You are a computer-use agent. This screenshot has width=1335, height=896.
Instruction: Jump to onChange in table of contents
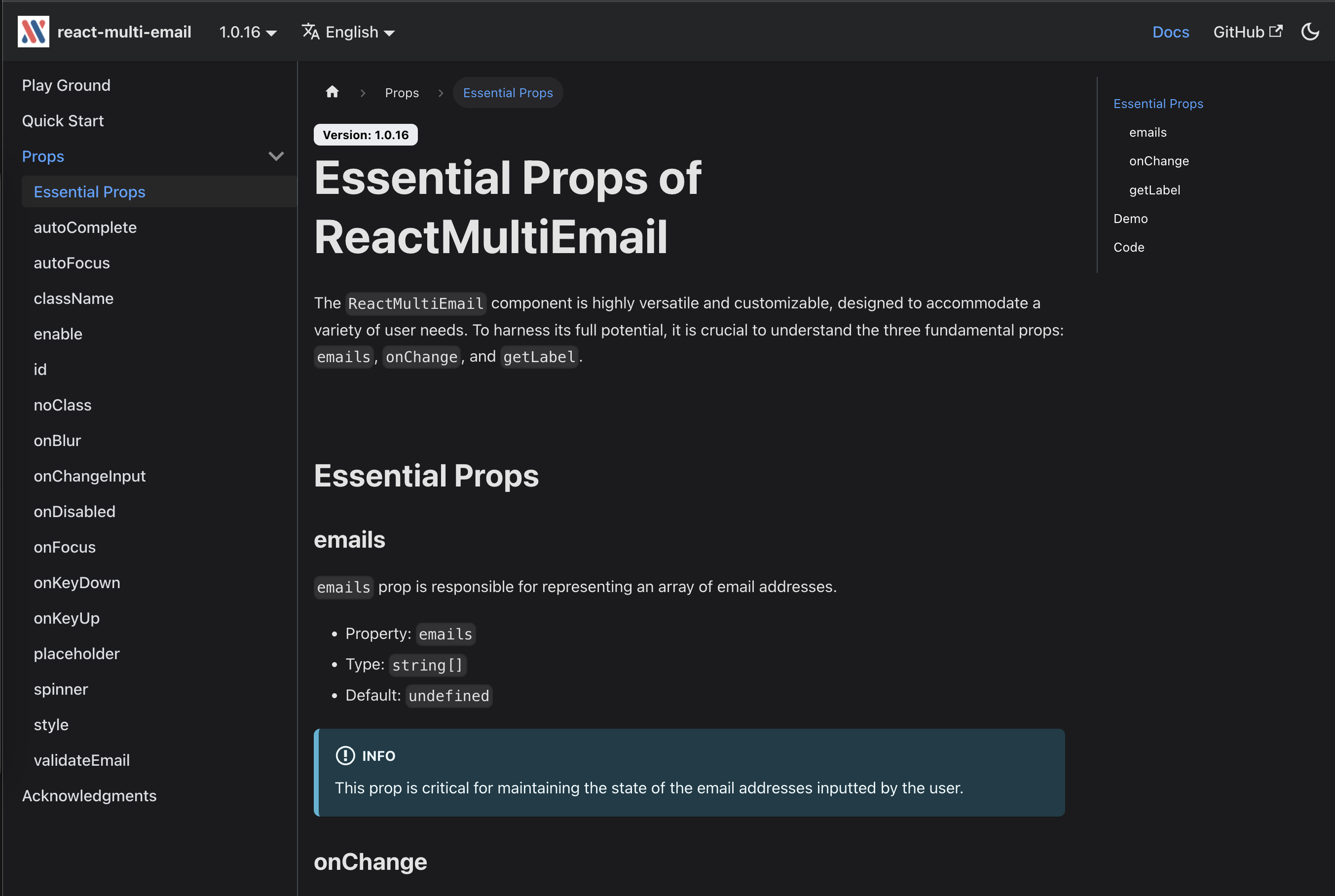click(1158, 161)
